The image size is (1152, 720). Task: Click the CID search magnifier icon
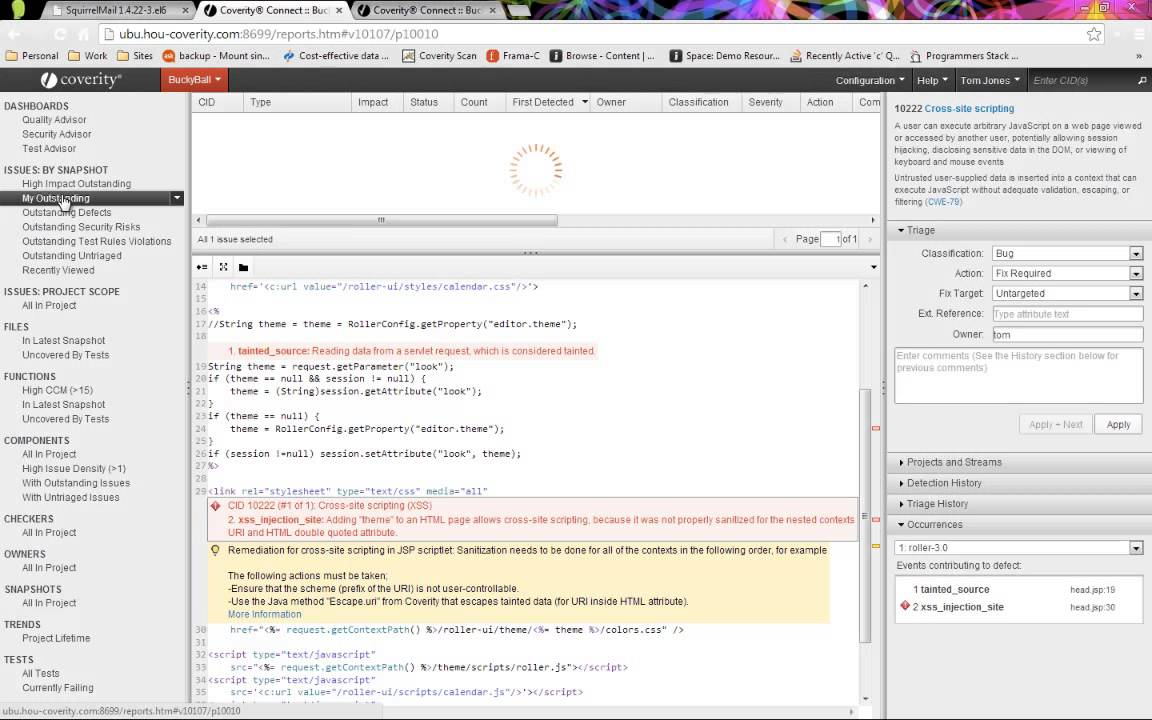(1142, 80)
